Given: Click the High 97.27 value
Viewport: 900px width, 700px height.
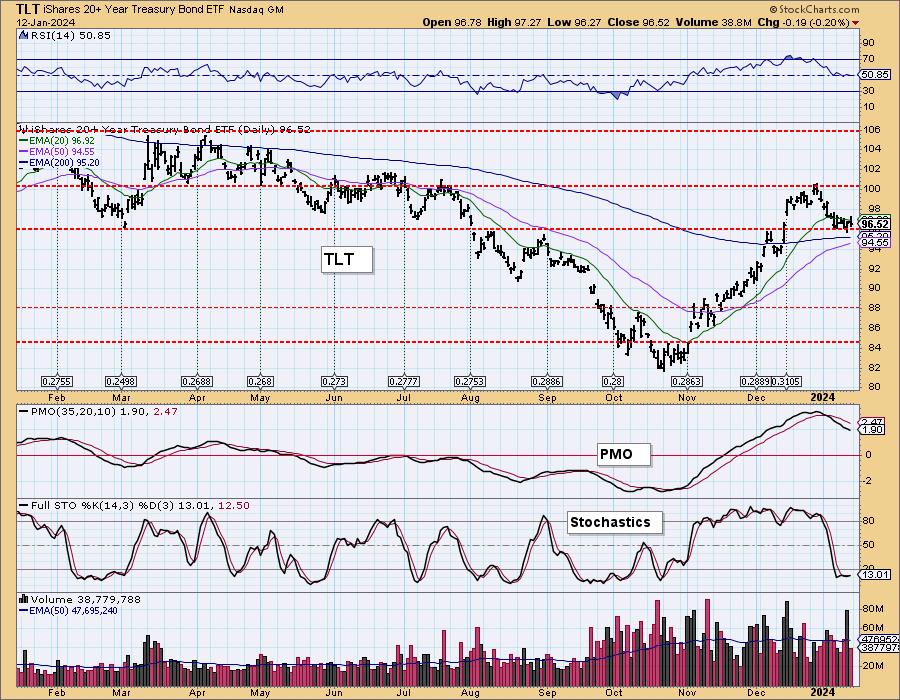Looking at the screenshot, I should (x=514, y=22).
